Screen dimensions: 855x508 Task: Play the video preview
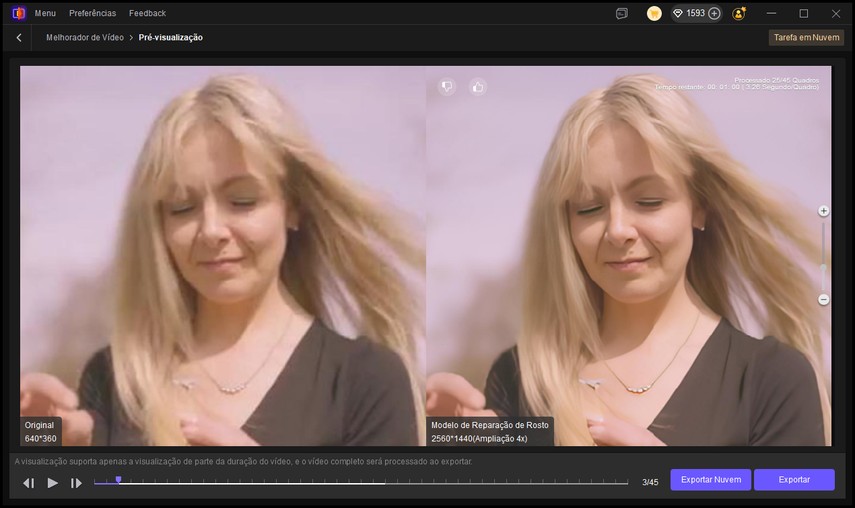(53, 483)
